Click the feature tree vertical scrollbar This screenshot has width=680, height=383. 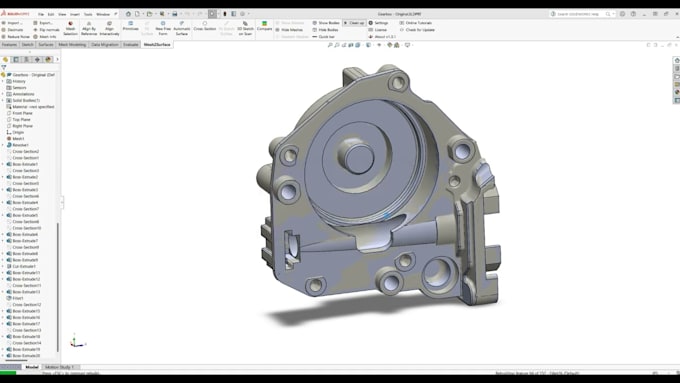pyautogui.click(x=58, y=286)
